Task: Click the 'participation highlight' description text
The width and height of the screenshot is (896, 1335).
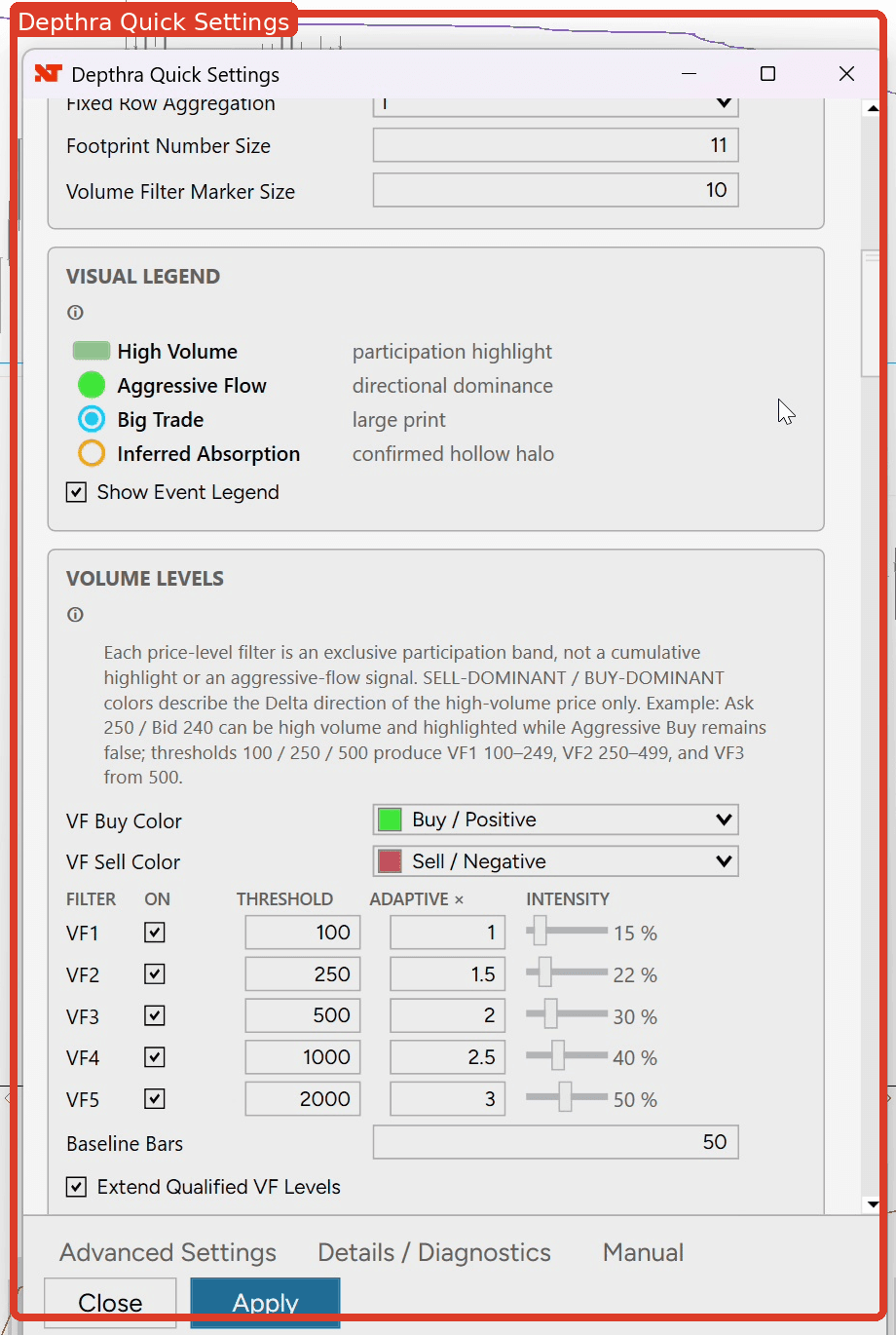Action: 452,352
